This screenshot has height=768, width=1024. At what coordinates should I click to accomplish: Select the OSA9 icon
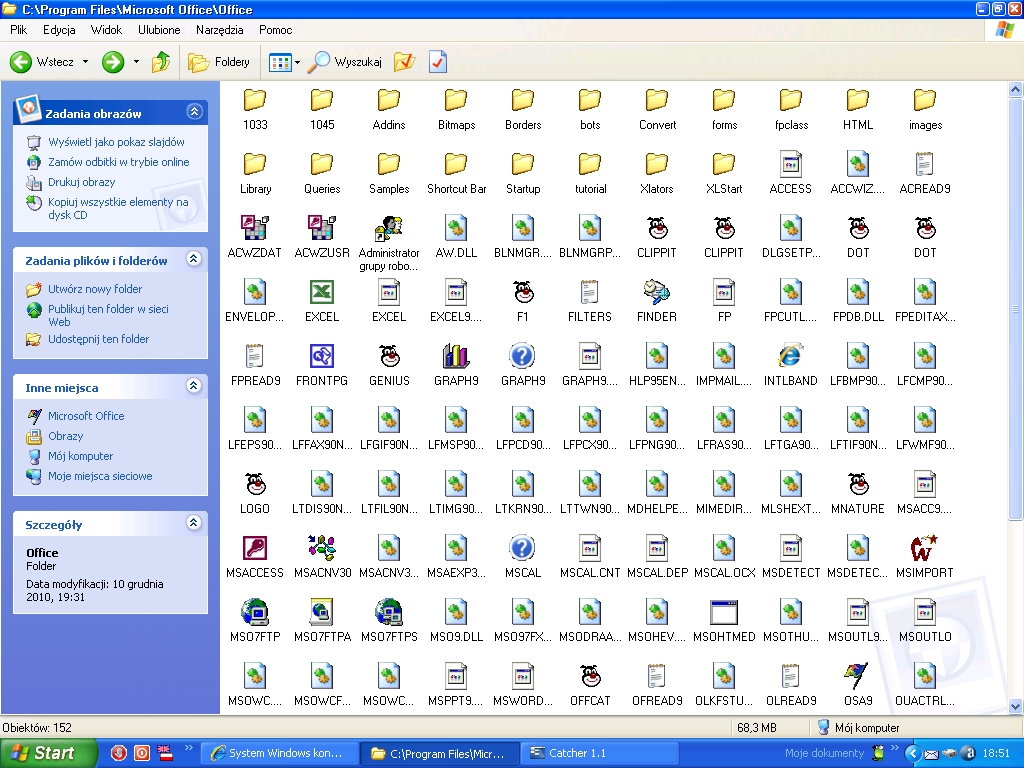857,677
